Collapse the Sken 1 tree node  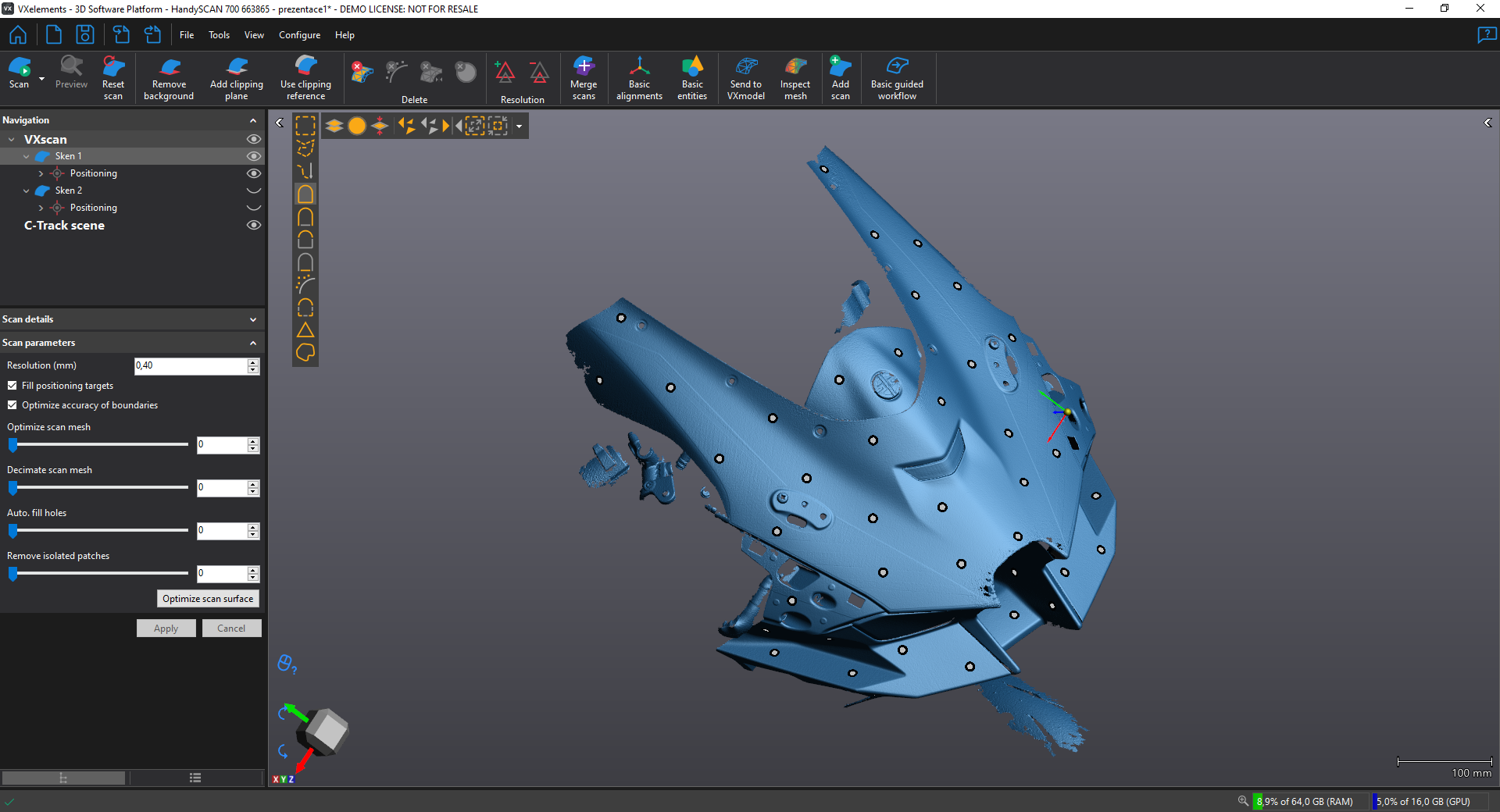point(27,156)
